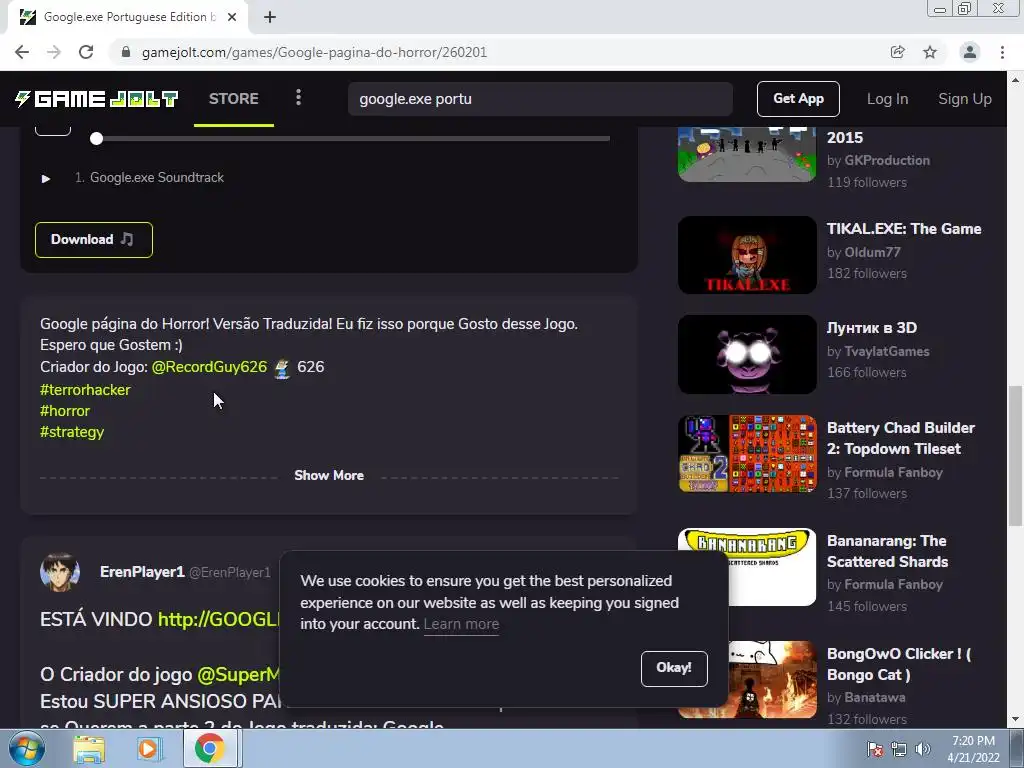Image resolution: width=1024 pixels, height=768 pixels.
Task: Open the Windows Start menu
Action: click(27, 748)
